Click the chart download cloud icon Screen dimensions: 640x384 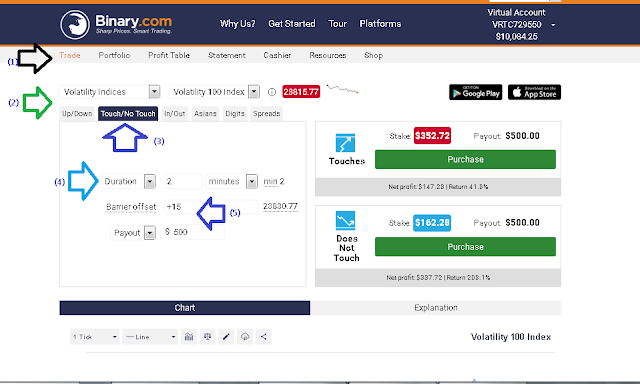click(x=245, y=337)
